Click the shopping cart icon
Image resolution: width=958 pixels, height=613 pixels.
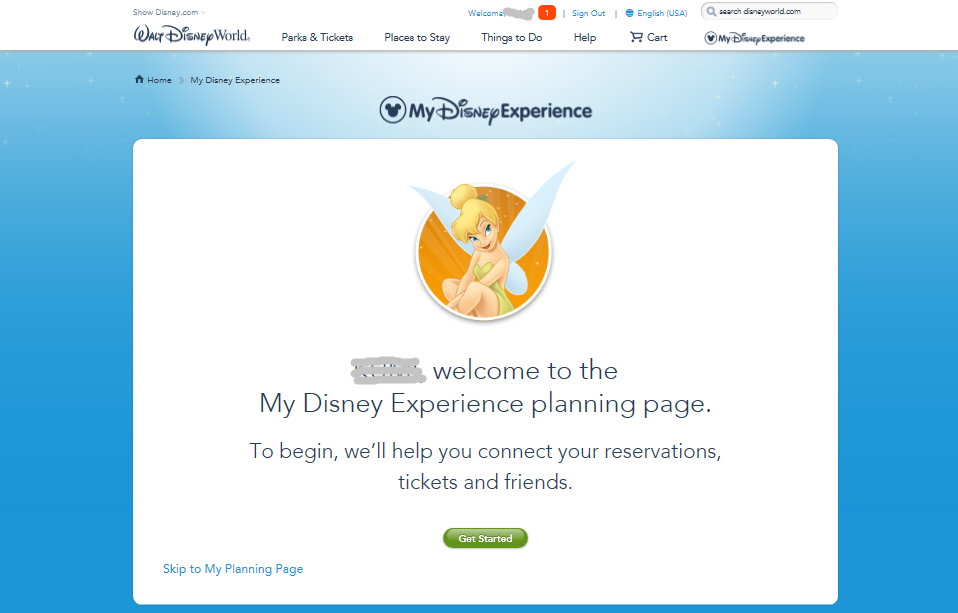636,37
